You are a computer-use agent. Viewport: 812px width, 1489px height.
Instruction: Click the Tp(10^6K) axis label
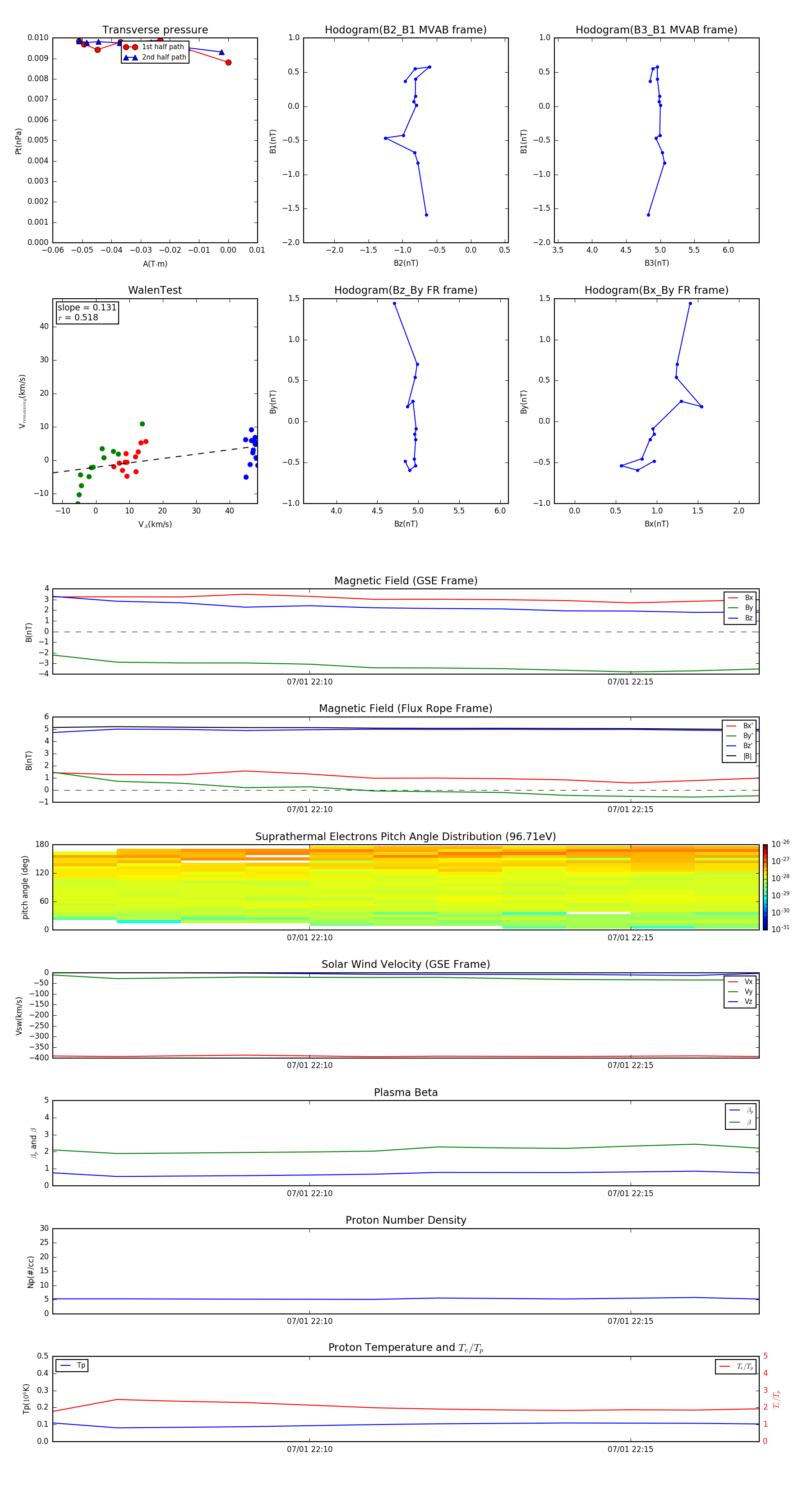tap(26, 1399)
